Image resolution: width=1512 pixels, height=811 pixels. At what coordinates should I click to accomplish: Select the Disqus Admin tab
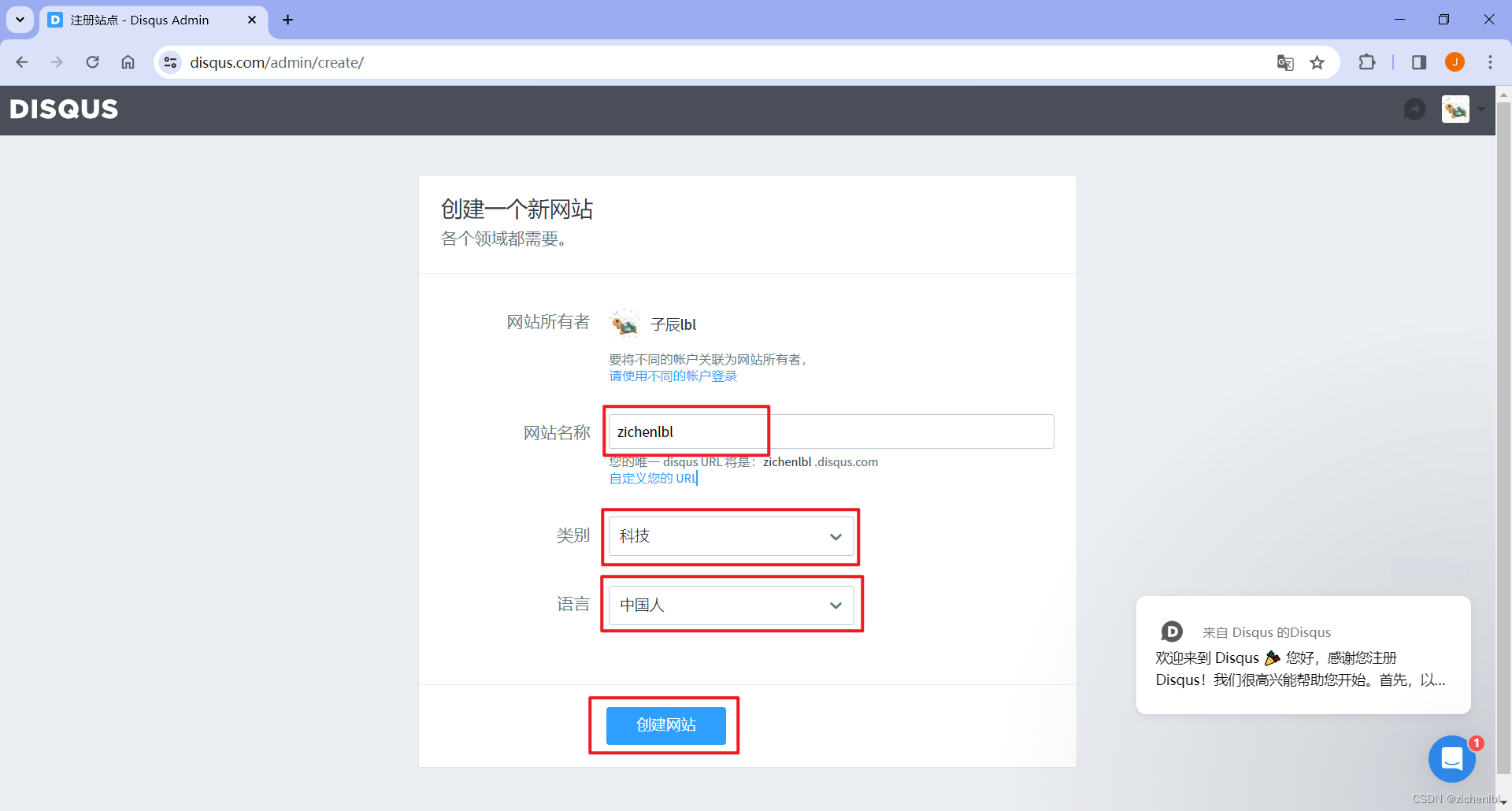click(x=154, y=20)
